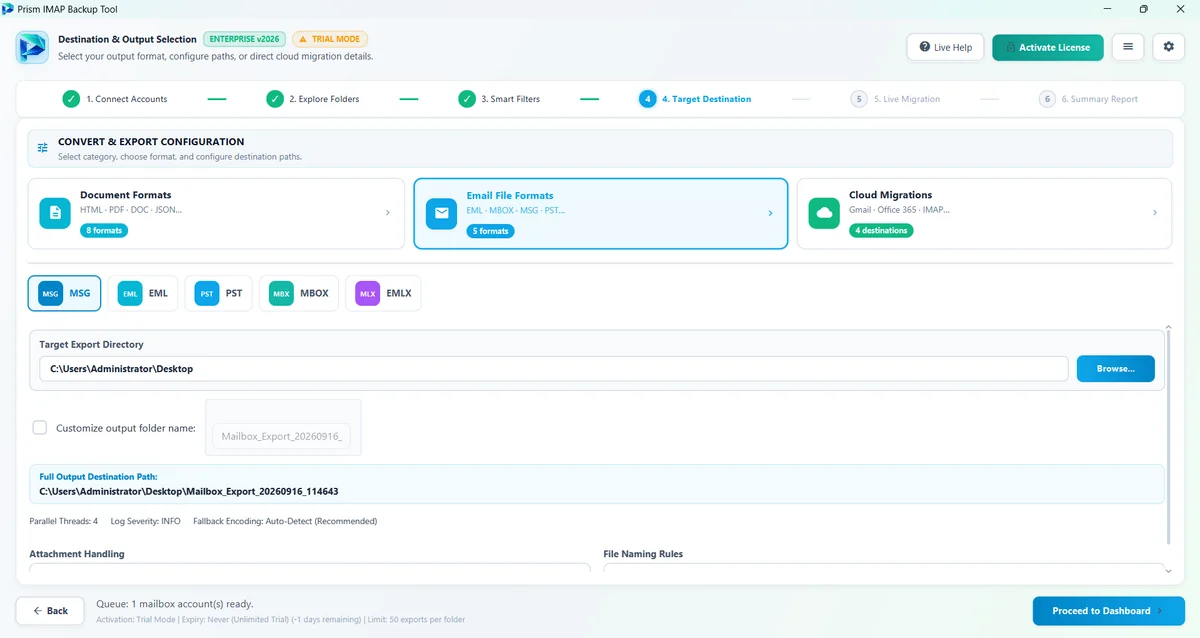Click the Email File Formats envelope icon
Viewport: 1200px width, 638px height.
click(441, 213)
